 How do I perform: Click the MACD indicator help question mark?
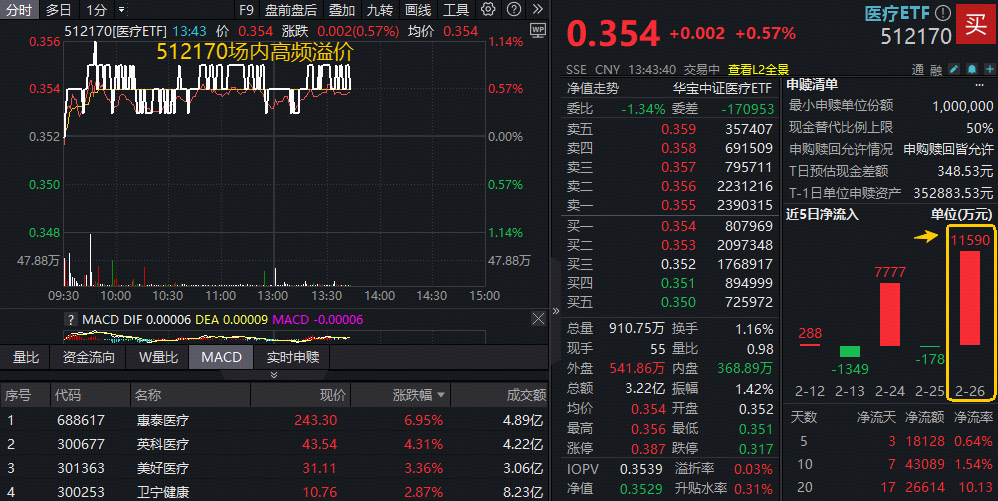coord(70,319)
